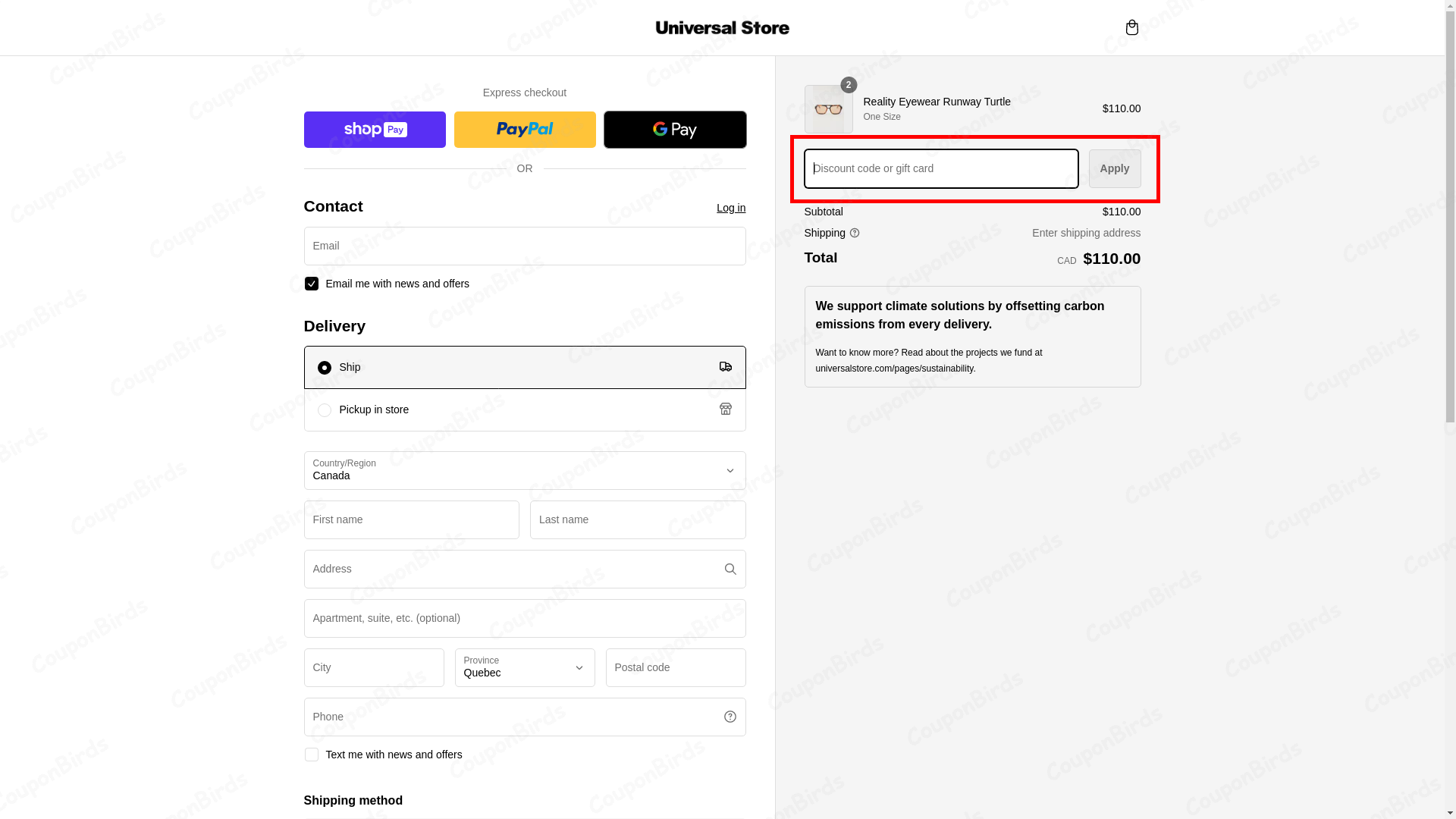This screenshot has width=1456, height=819.
Task: Pay with PayPal express checkout
Action: pos(525,130)
